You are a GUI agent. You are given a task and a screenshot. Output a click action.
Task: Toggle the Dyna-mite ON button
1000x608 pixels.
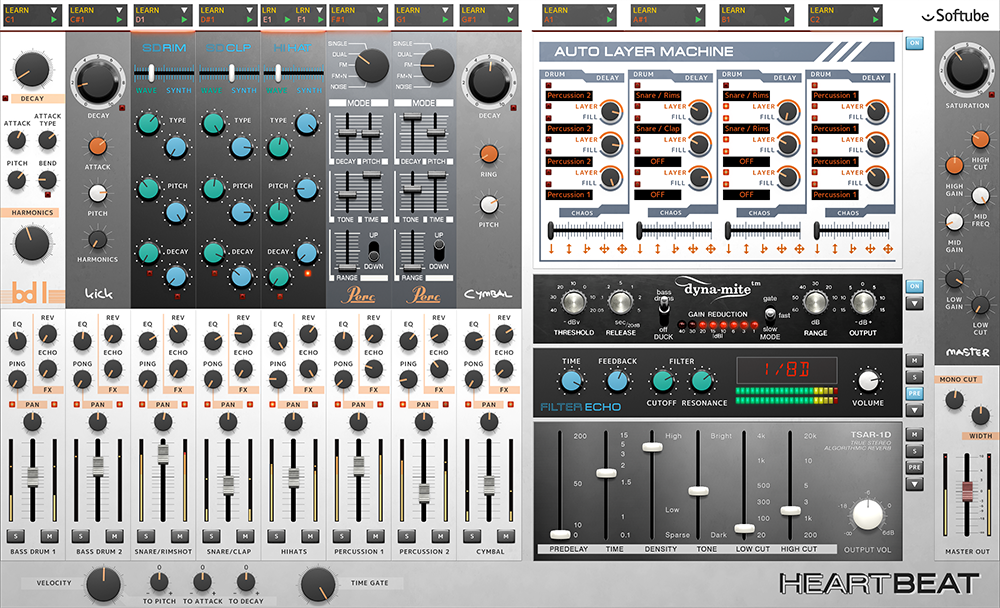point(914,285)
